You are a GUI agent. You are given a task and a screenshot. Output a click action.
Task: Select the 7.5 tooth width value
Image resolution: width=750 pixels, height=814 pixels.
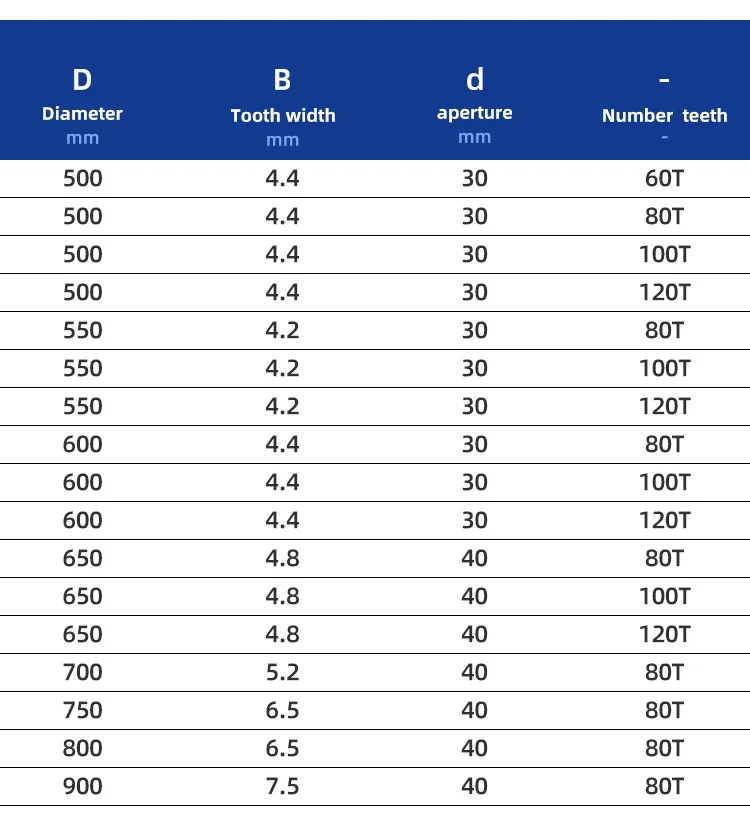[283, 786]
